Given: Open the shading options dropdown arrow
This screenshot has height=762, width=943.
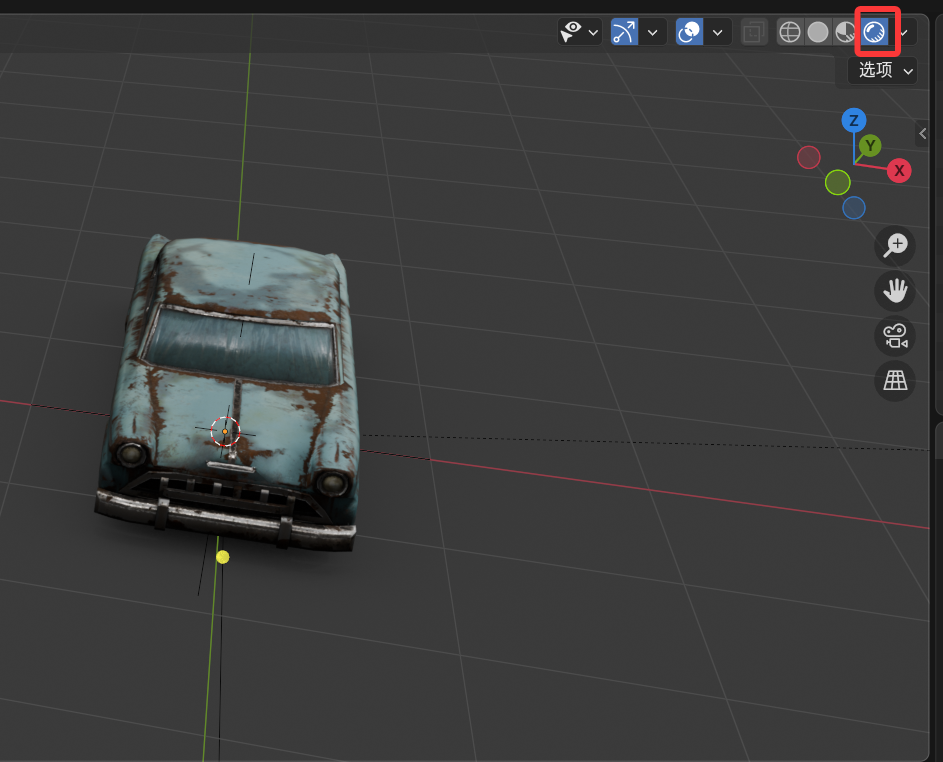Looking at the screenshot, I should click(904, 32).
